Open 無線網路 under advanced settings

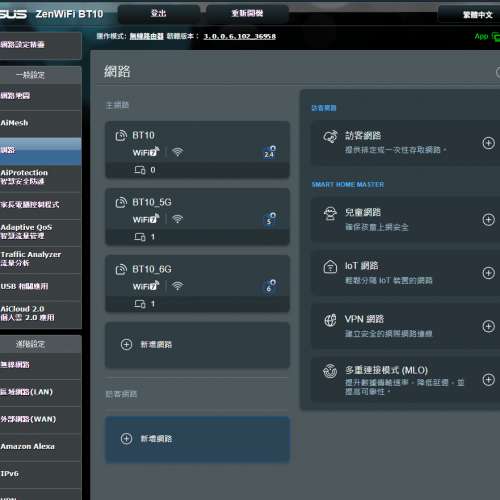pos(40,365)
